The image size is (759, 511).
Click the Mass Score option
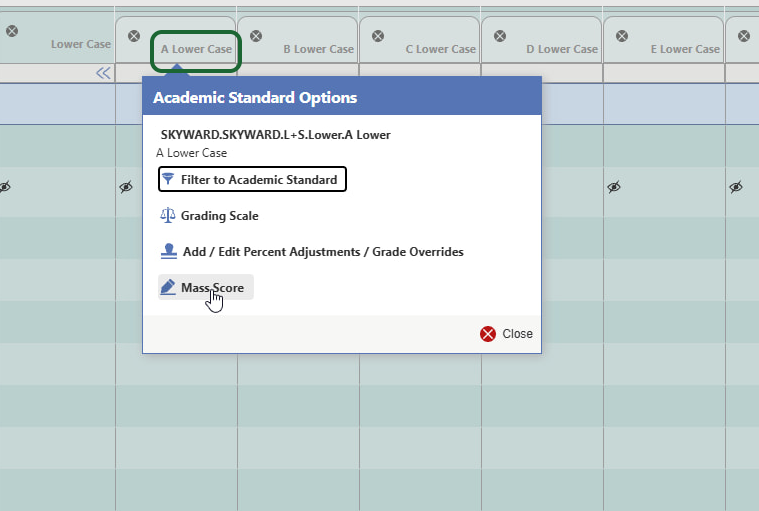(x=206, y=287)
